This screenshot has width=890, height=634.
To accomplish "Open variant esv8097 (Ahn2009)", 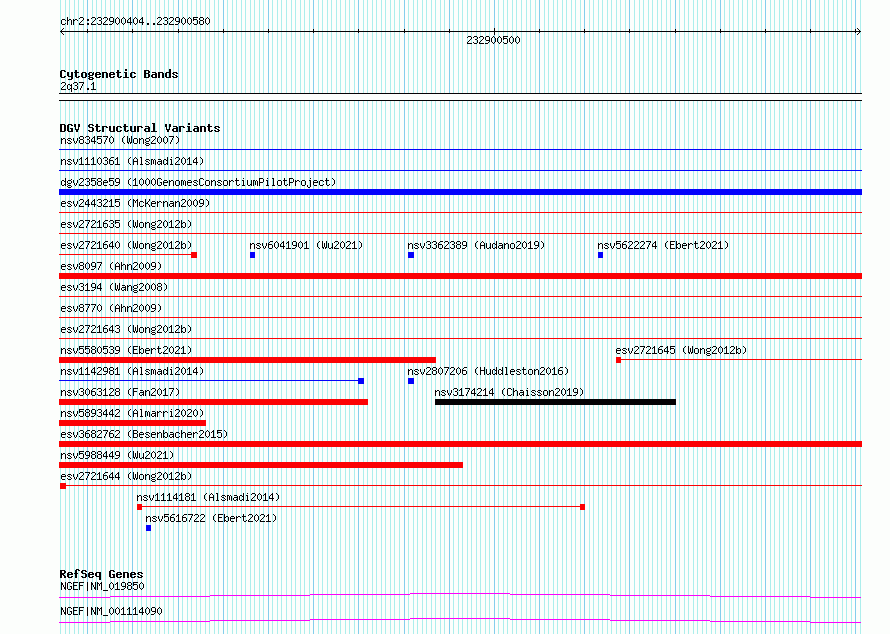I will point(111,266).
